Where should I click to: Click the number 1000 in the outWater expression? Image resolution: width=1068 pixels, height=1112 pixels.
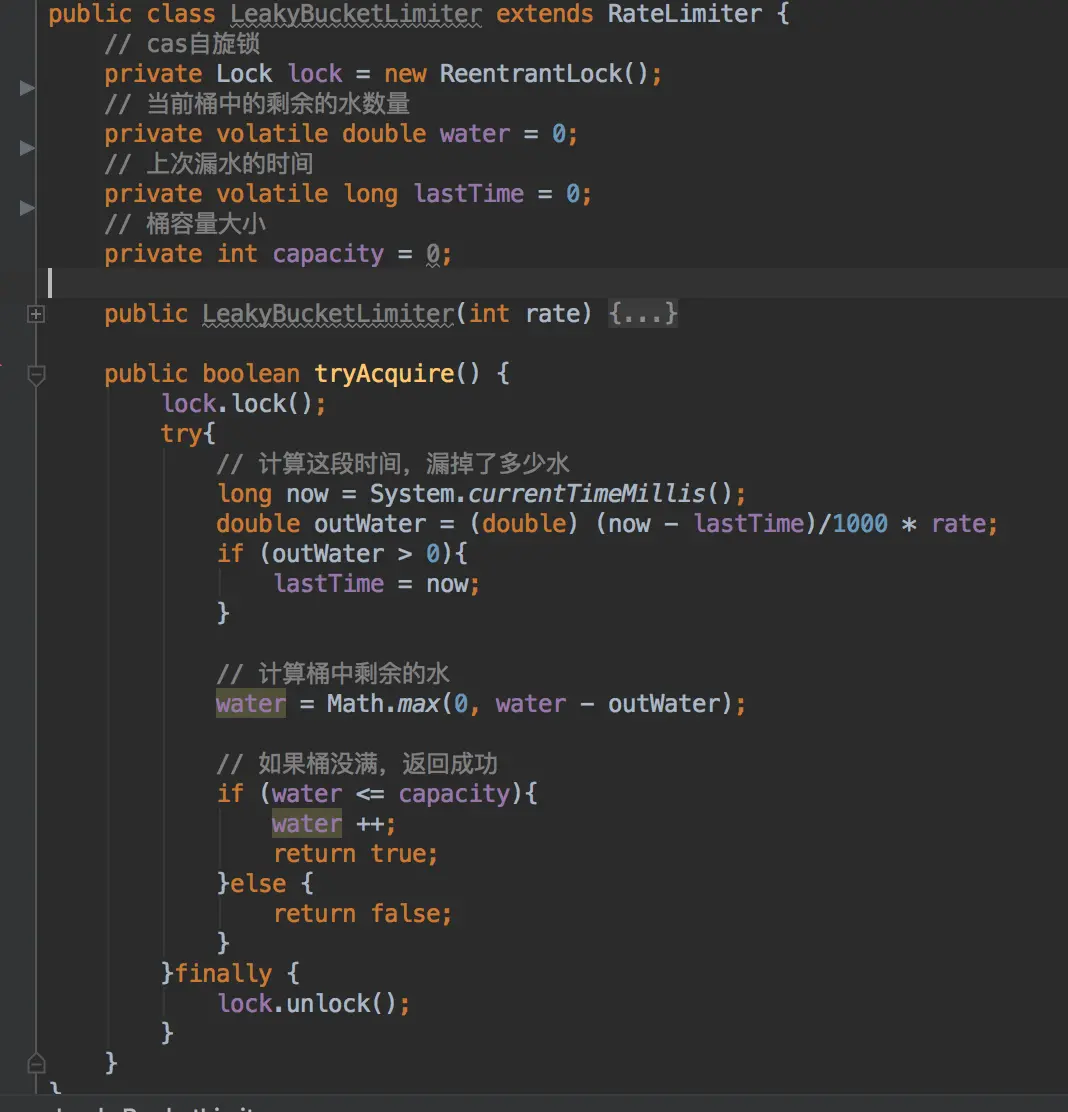coord(860,523)
